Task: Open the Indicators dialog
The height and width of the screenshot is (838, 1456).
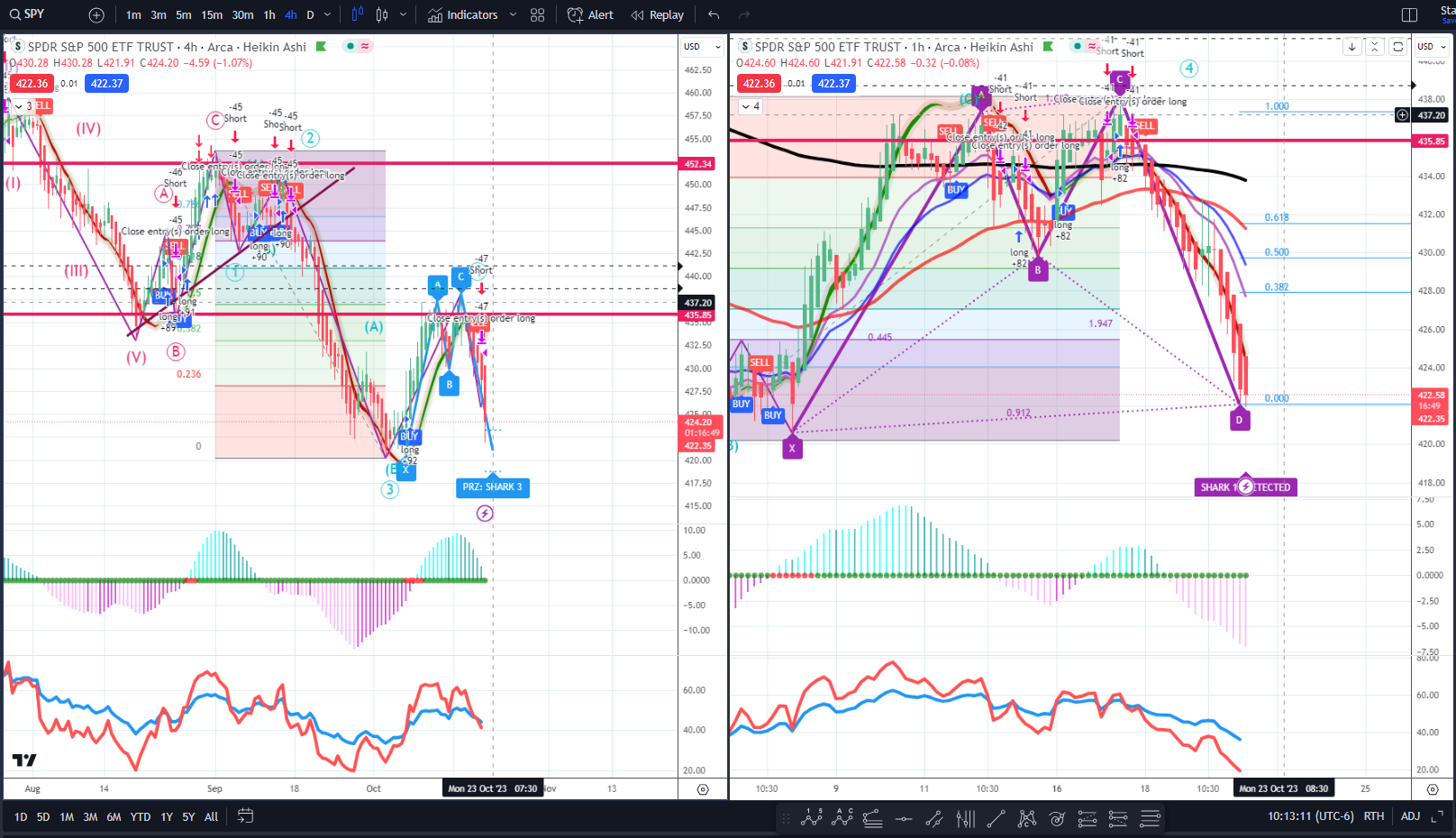Action: click(x=463, y=14)
